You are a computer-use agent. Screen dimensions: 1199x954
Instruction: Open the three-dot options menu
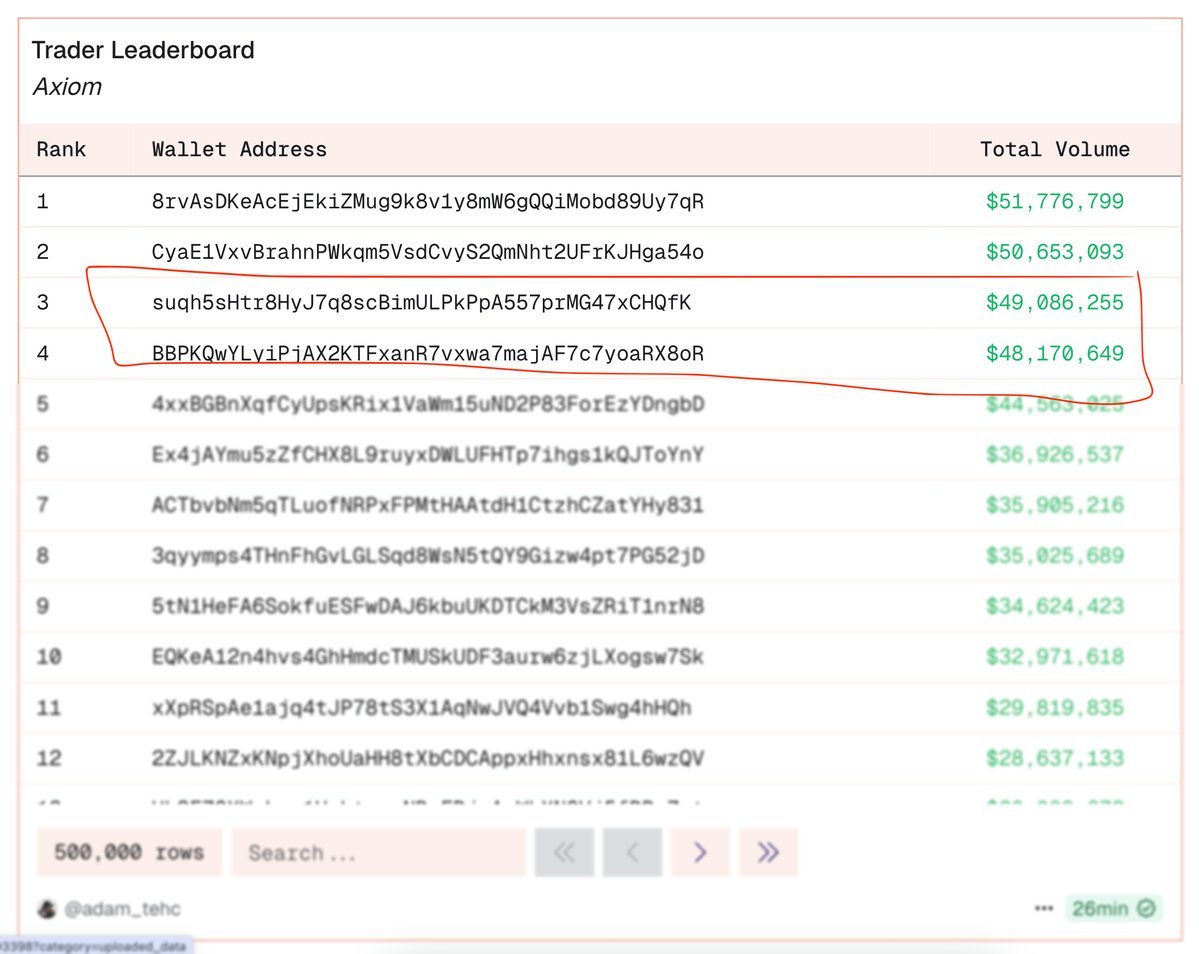(1043, 908)
